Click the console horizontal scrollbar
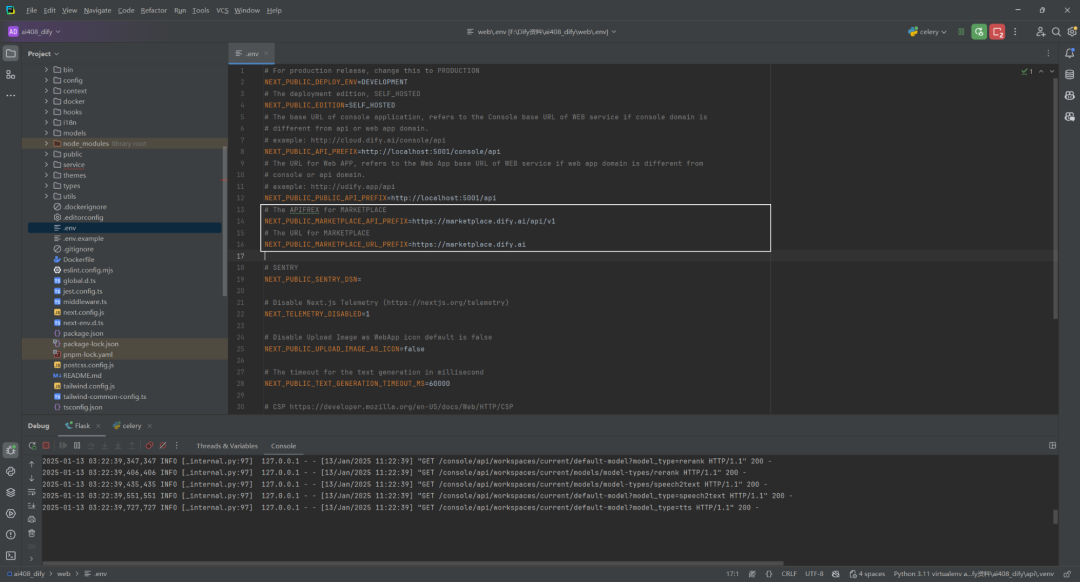The width and height of the screenshot is (1080, 582). (x=413, y=563)
